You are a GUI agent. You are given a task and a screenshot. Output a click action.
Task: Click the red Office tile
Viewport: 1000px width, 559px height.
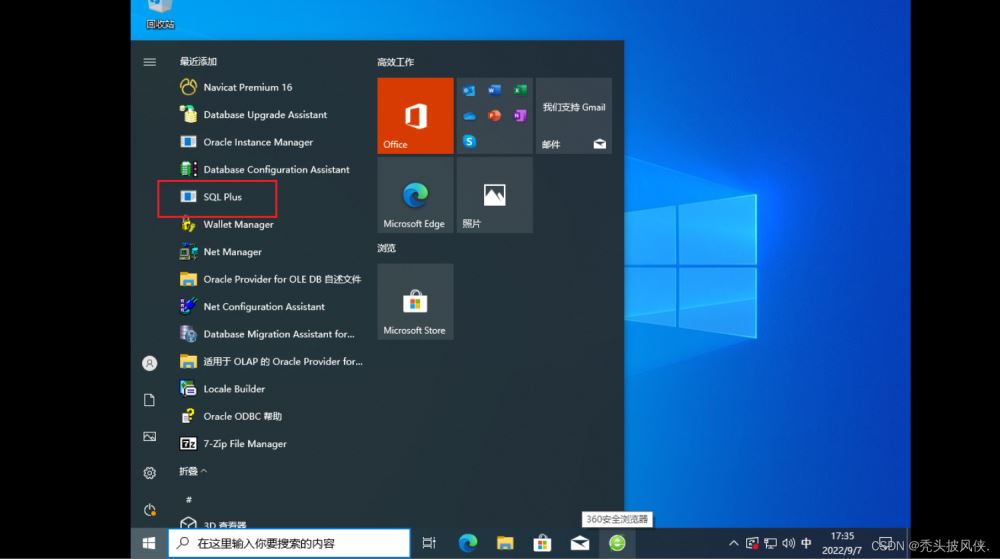[414, 116]
